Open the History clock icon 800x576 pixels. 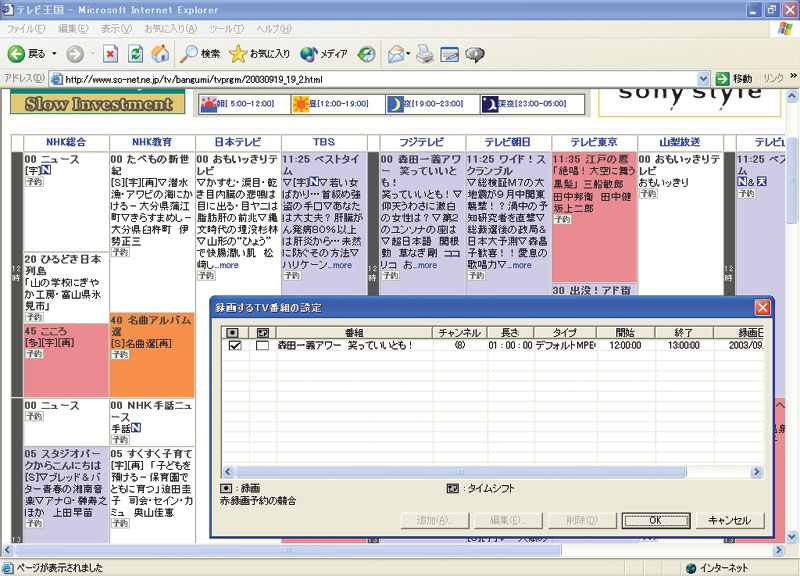click(366, 54)
